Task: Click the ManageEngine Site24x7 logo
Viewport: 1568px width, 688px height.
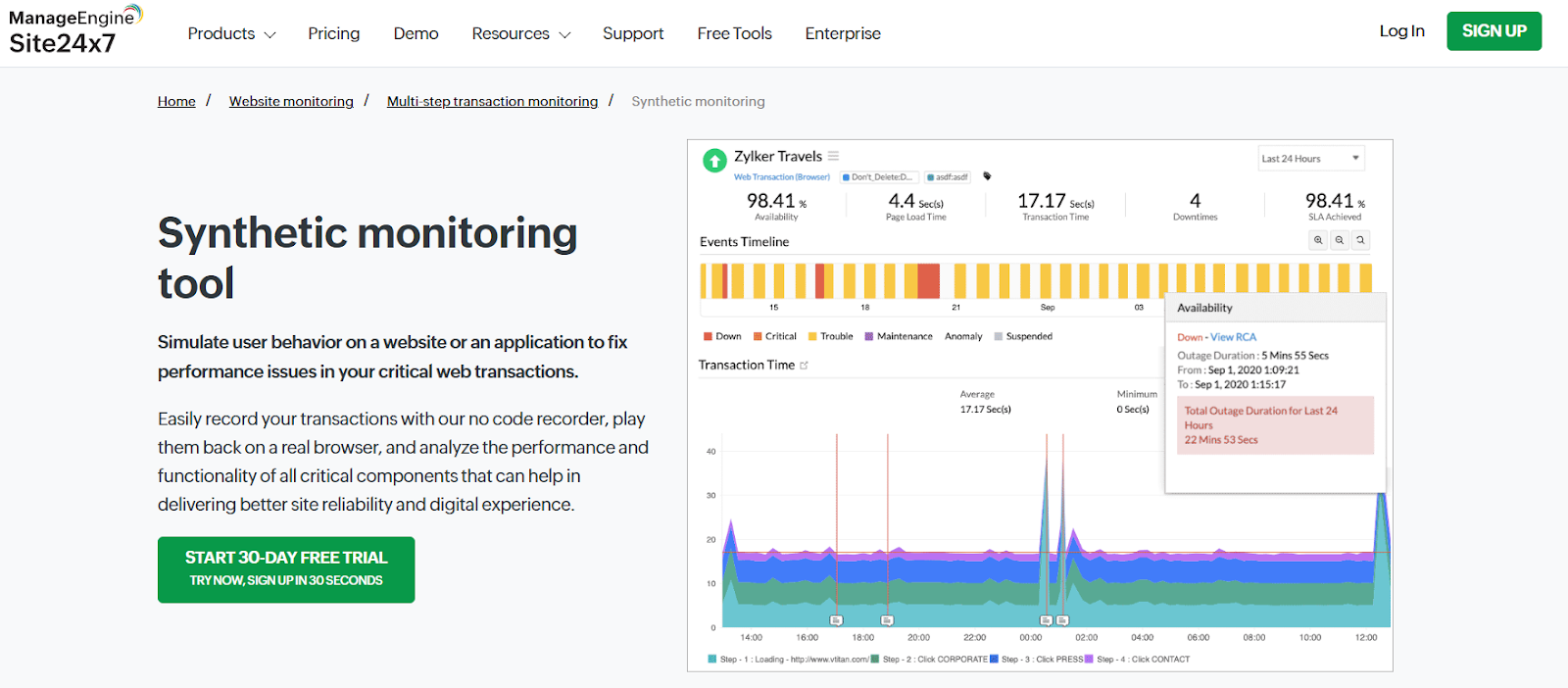Action: [x=74, y=30]
